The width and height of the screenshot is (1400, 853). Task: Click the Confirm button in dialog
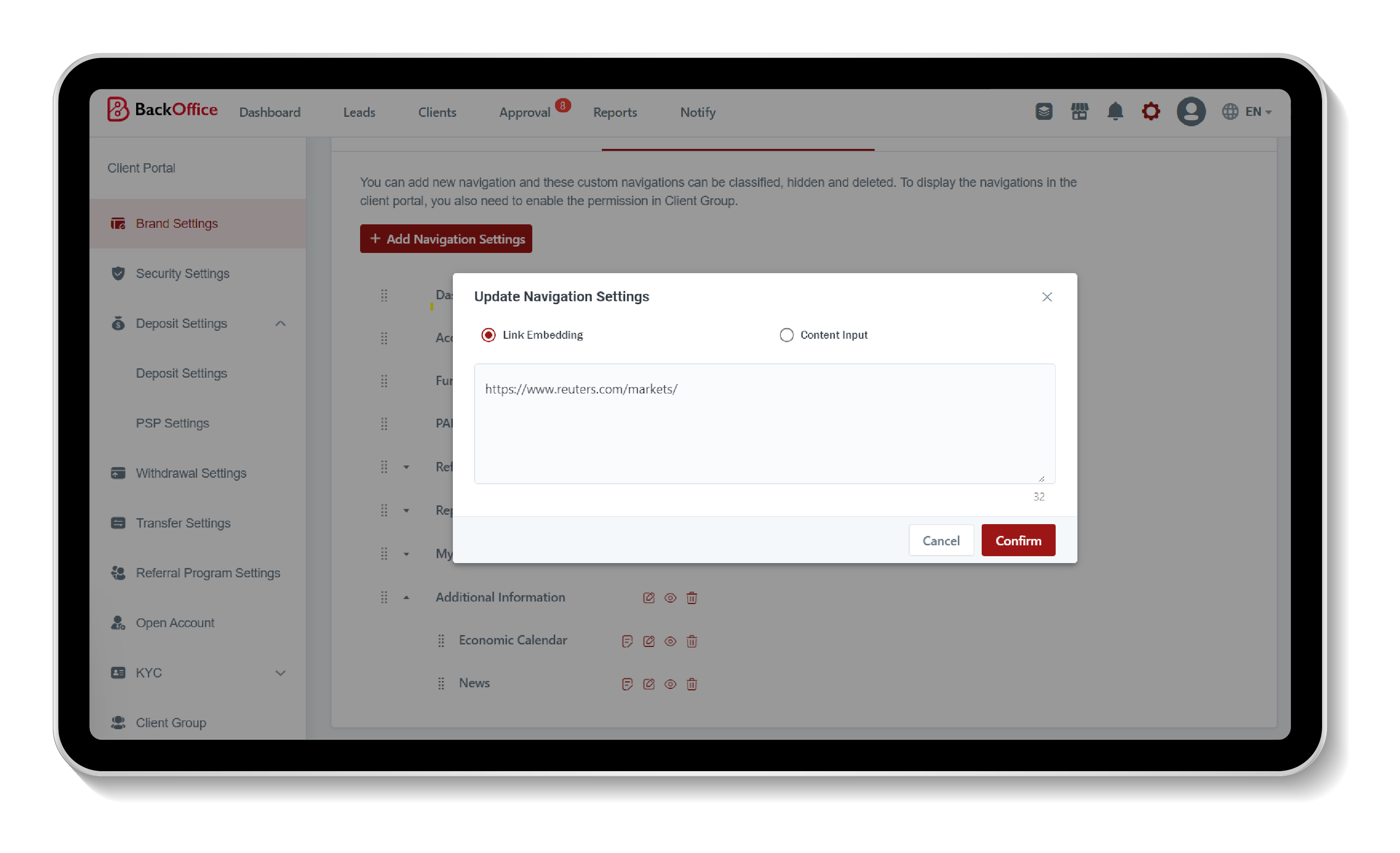pos(1018,540)
